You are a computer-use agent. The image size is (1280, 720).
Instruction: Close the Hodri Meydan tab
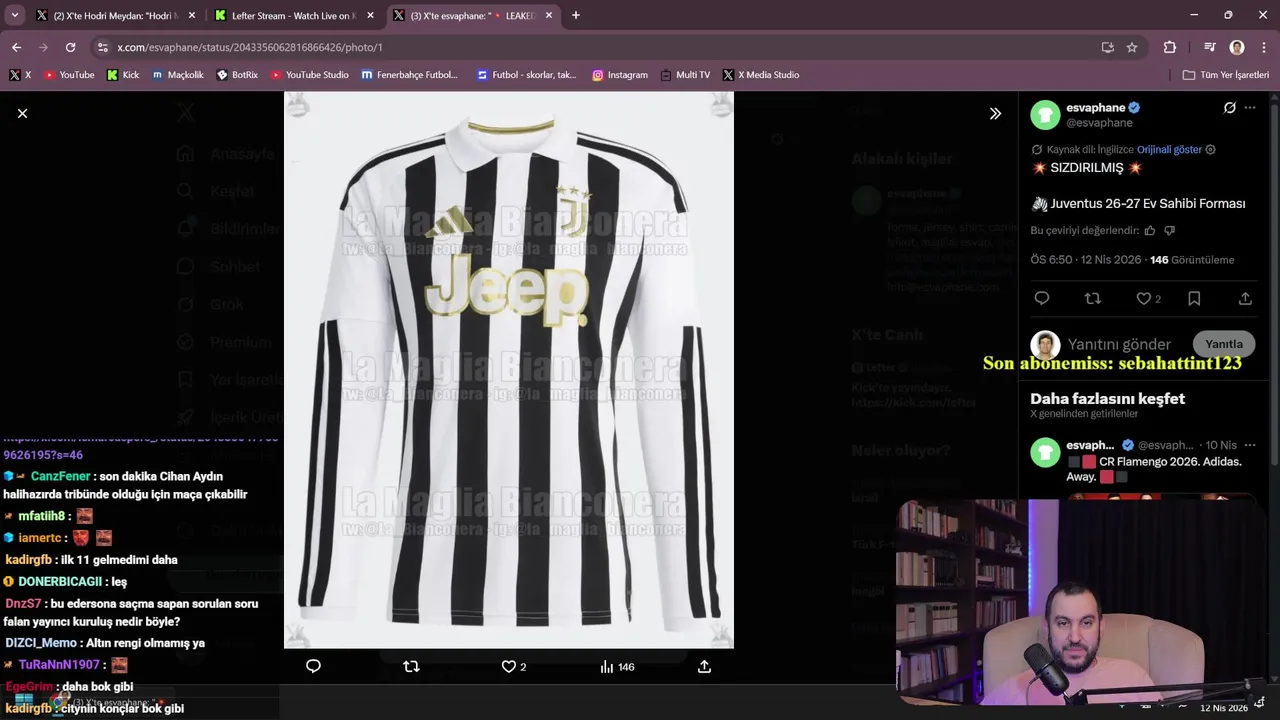[192, 16]
